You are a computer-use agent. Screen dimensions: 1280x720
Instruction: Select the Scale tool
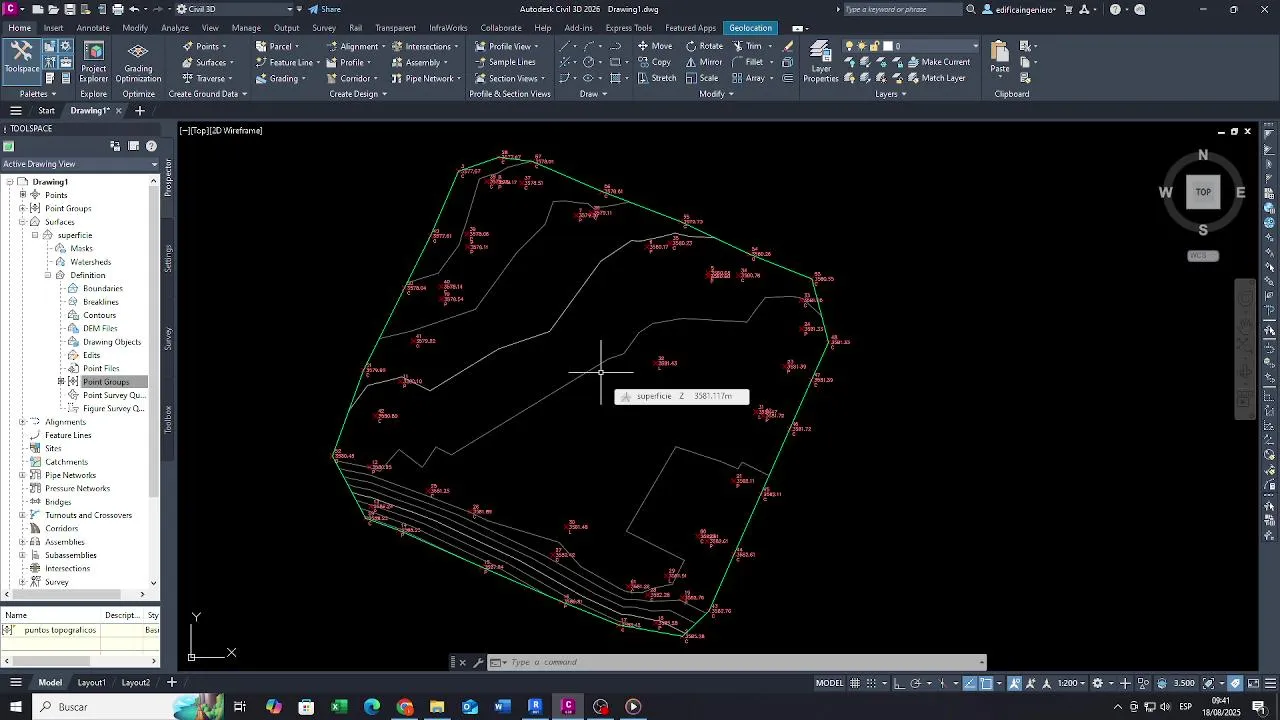click(702, 78)
